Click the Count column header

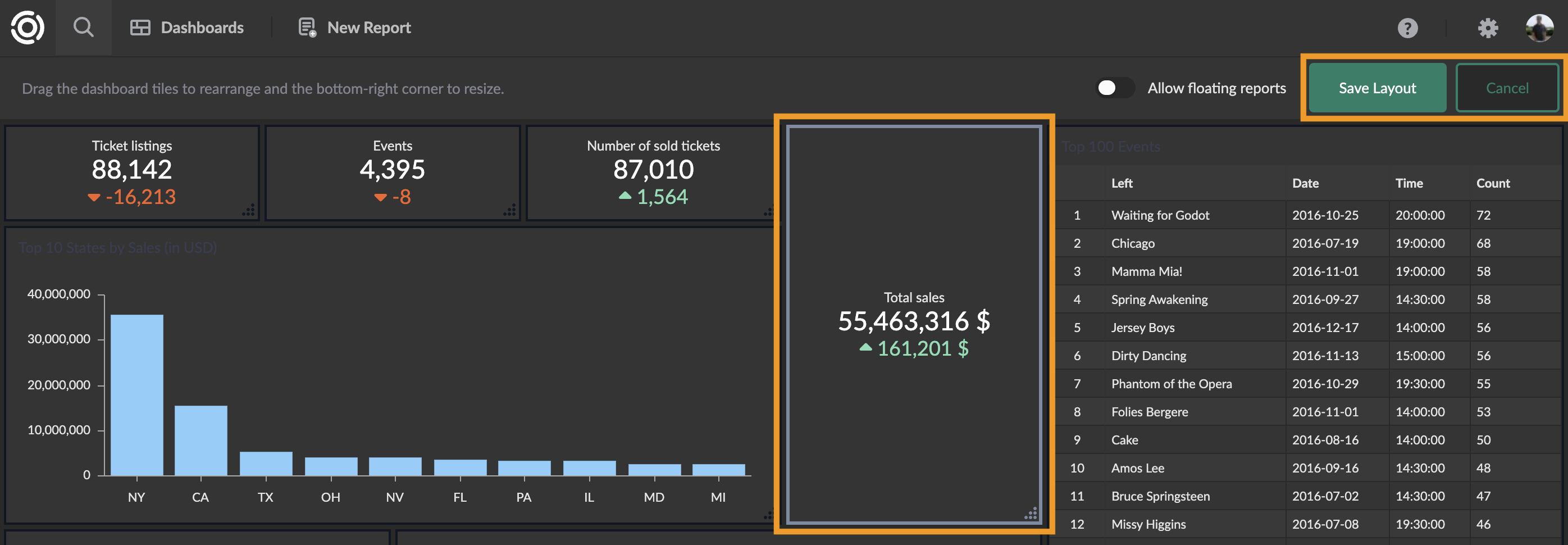(x=1493, y=183)
